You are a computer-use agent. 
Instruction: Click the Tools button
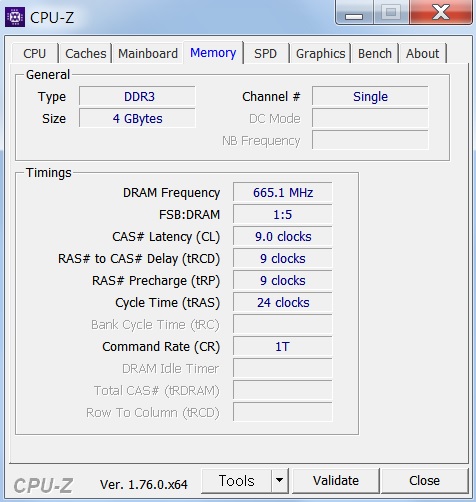(x=237, y=480)
